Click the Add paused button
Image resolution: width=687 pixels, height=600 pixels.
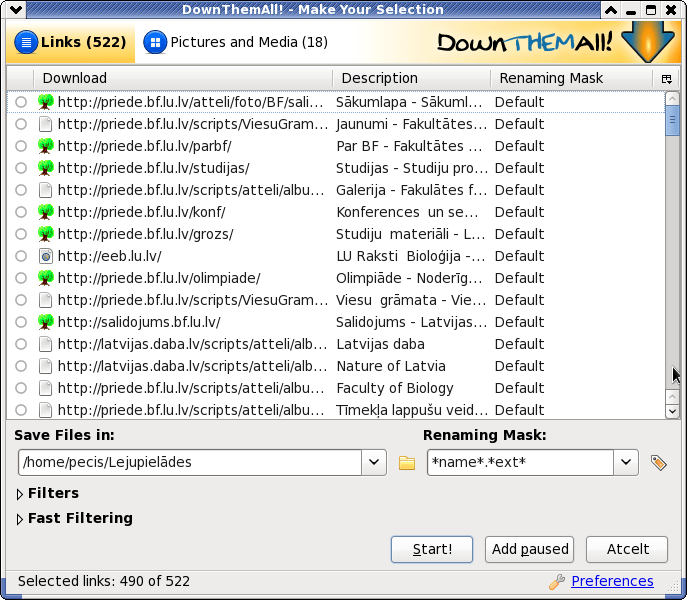pos(529,549)
